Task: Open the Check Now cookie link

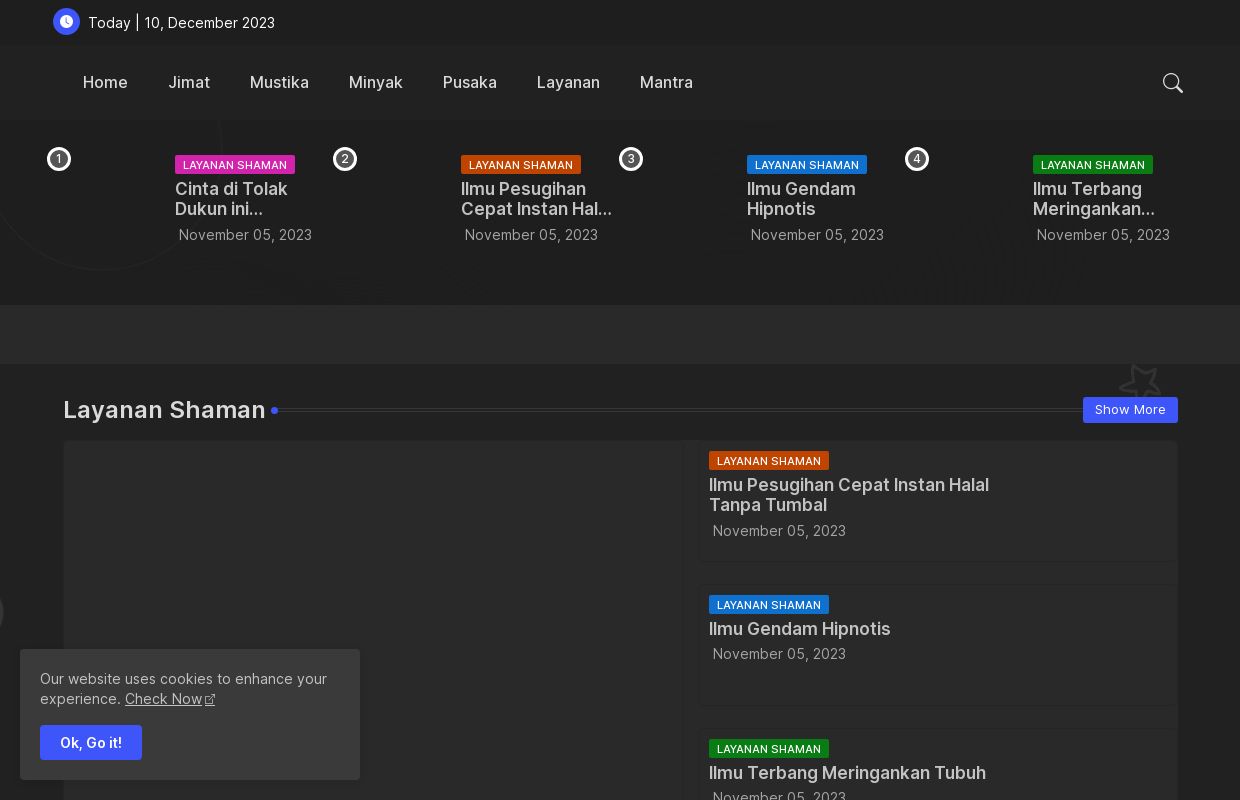Action: coord(163,699)
